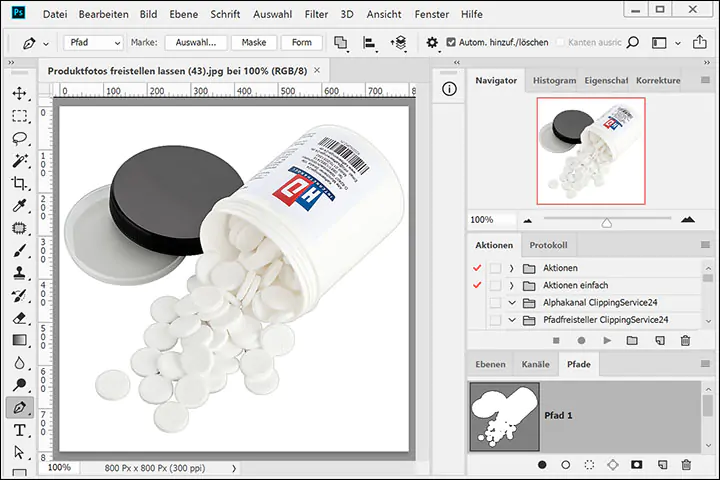Viewport: 720px width, 480px height.
Task: Open the Pfad mode dropdown
Action: (x=94, y=43)
